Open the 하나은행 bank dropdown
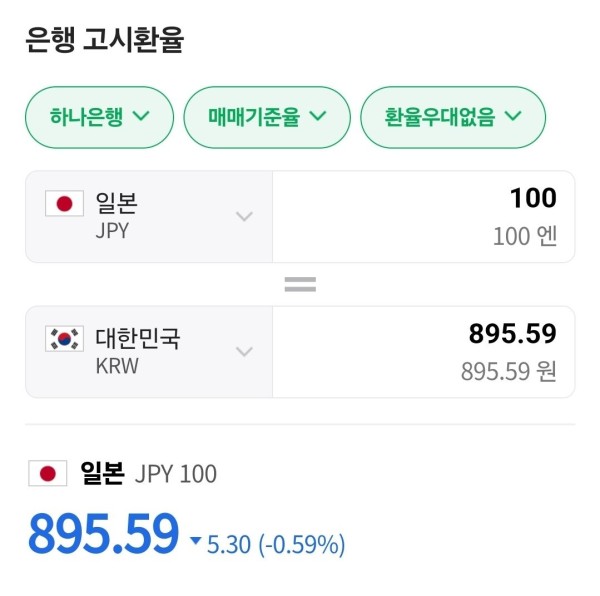 pyautogui.click(x=99, y=117)
